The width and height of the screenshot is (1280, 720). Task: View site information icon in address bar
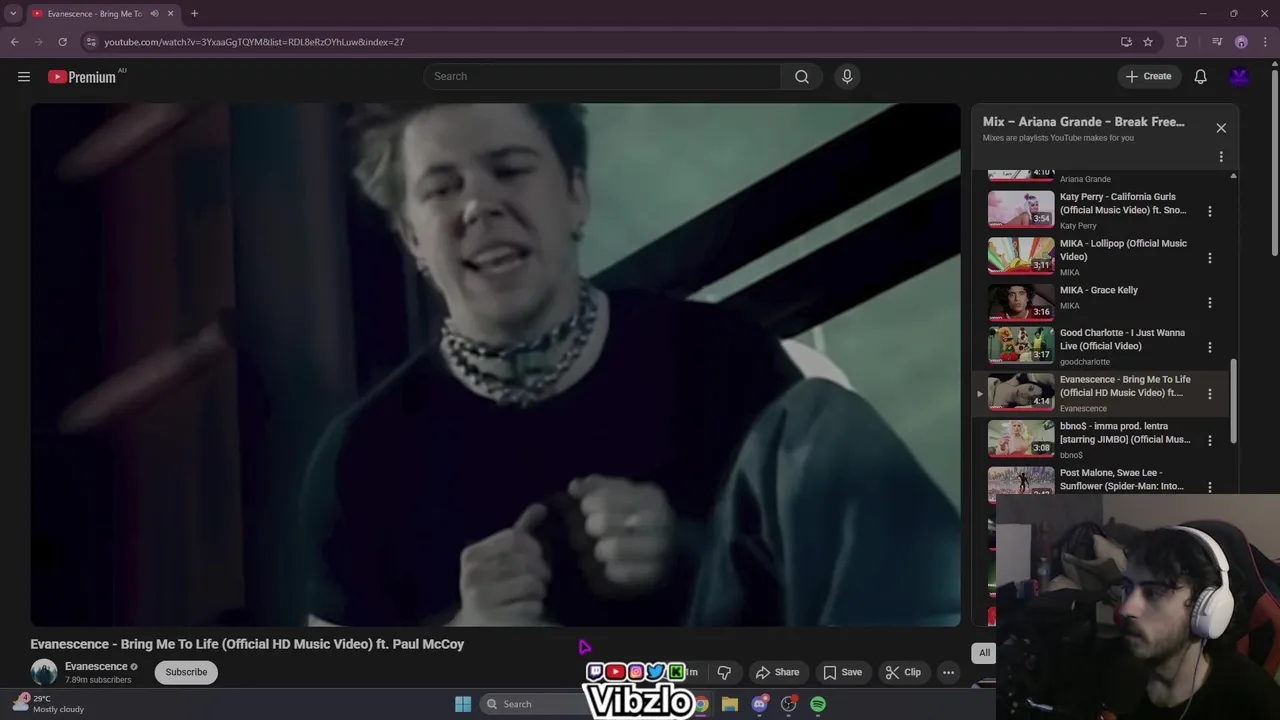[x=91, y=42]
